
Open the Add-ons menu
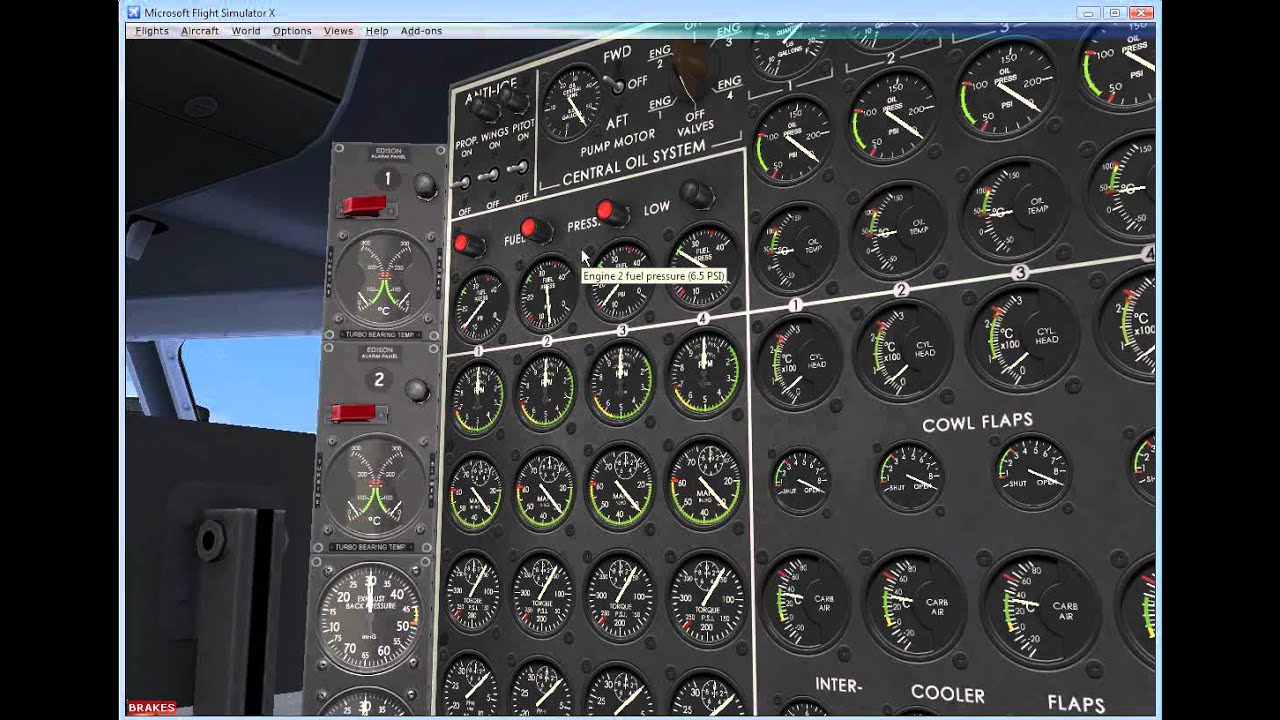421,31
